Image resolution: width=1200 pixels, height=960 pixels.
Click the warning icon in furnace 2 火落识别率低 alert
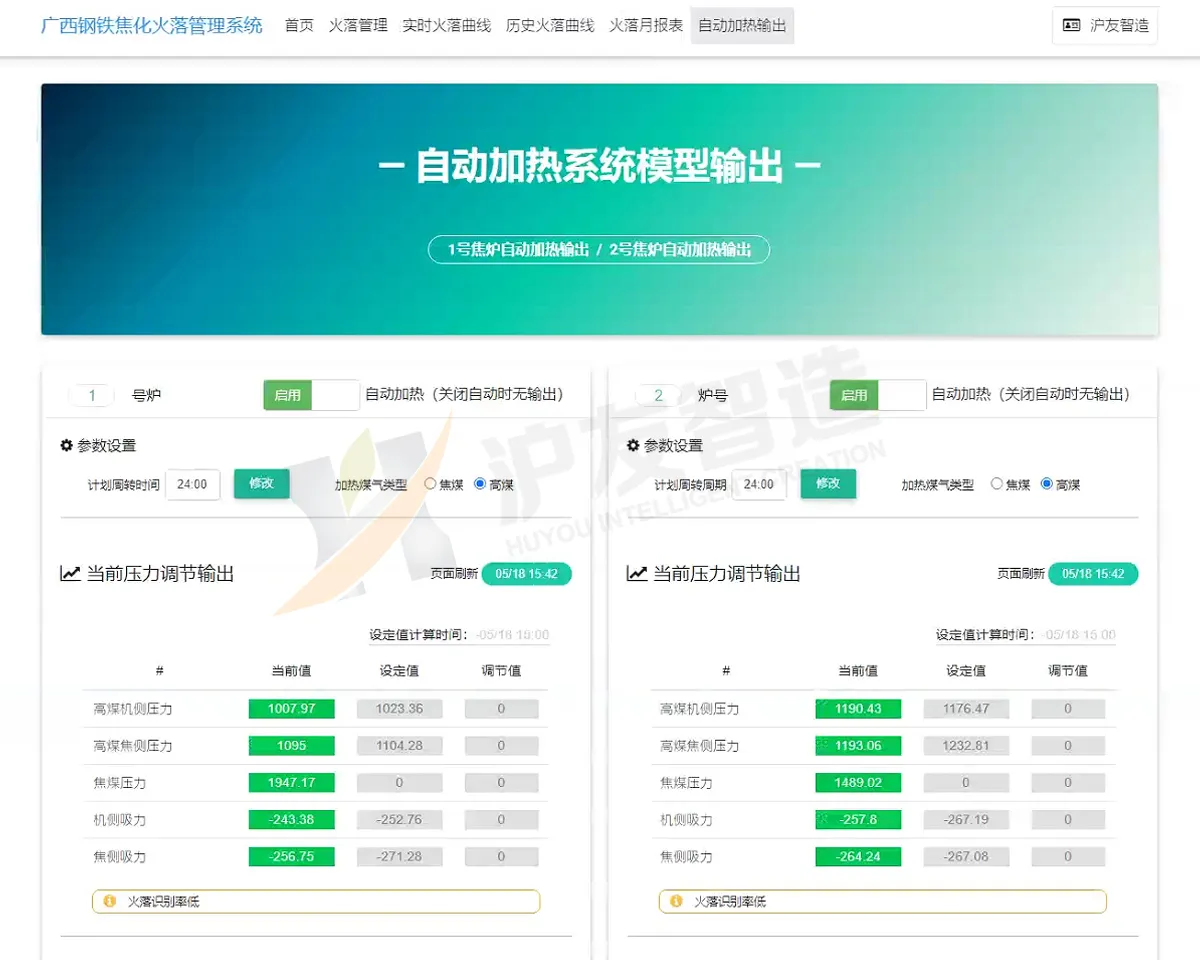pos(677,900)
